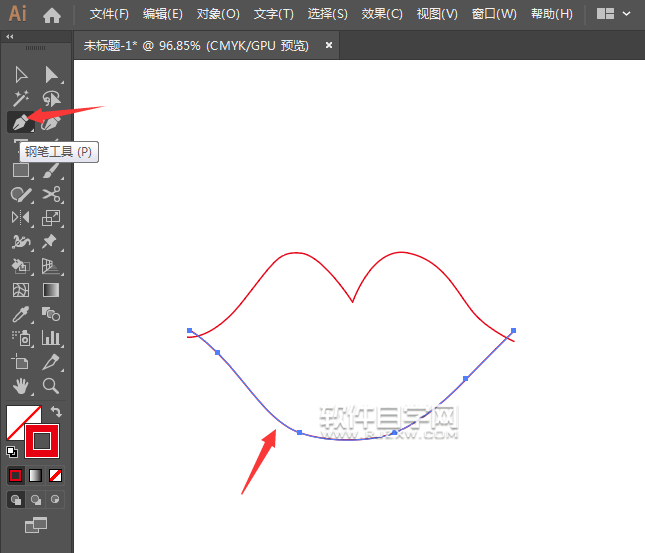Enable Draw Behind mode

pos(36,499)
